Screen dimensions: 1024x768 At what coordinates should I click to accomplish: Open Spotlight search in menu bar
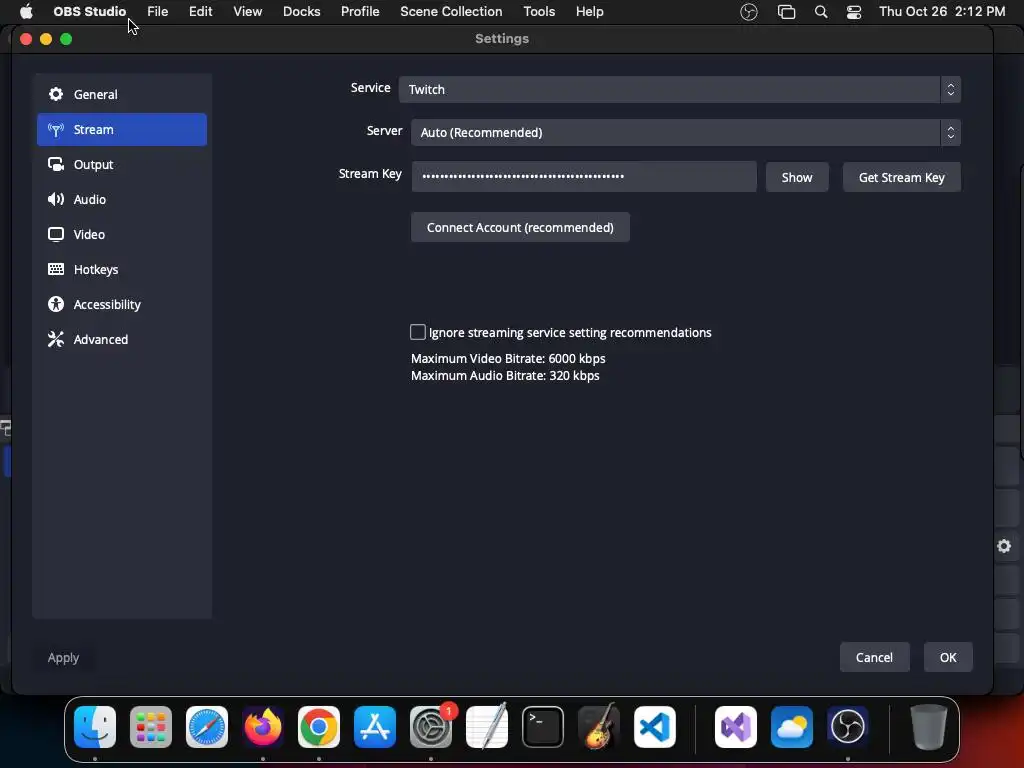(821, 12)
